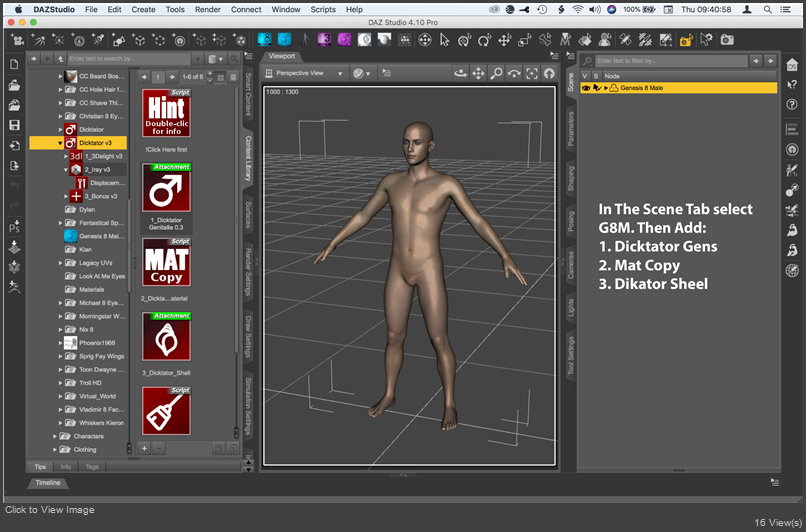Open the Perspective View dropdown
Viewport: 806px width, 532px height.
coord(304,74)
